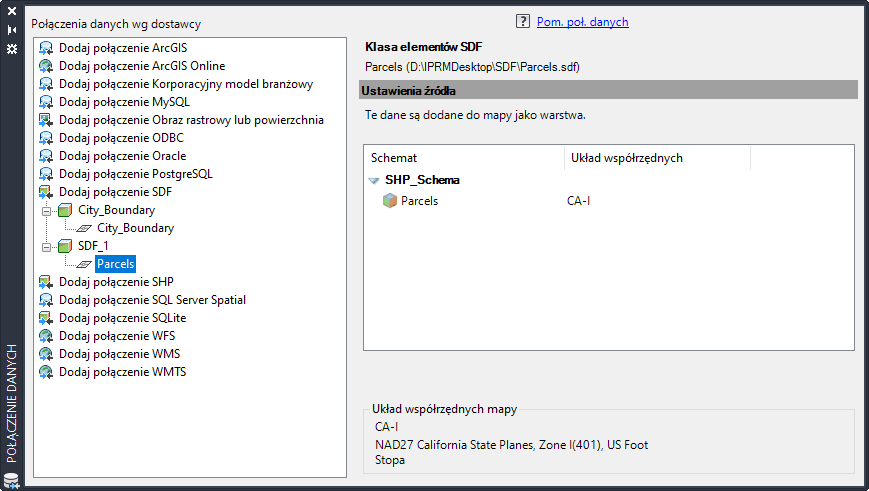Open the Pom. poł. danych help link
This screenshot has height=491, width=869.
point(583,22)
